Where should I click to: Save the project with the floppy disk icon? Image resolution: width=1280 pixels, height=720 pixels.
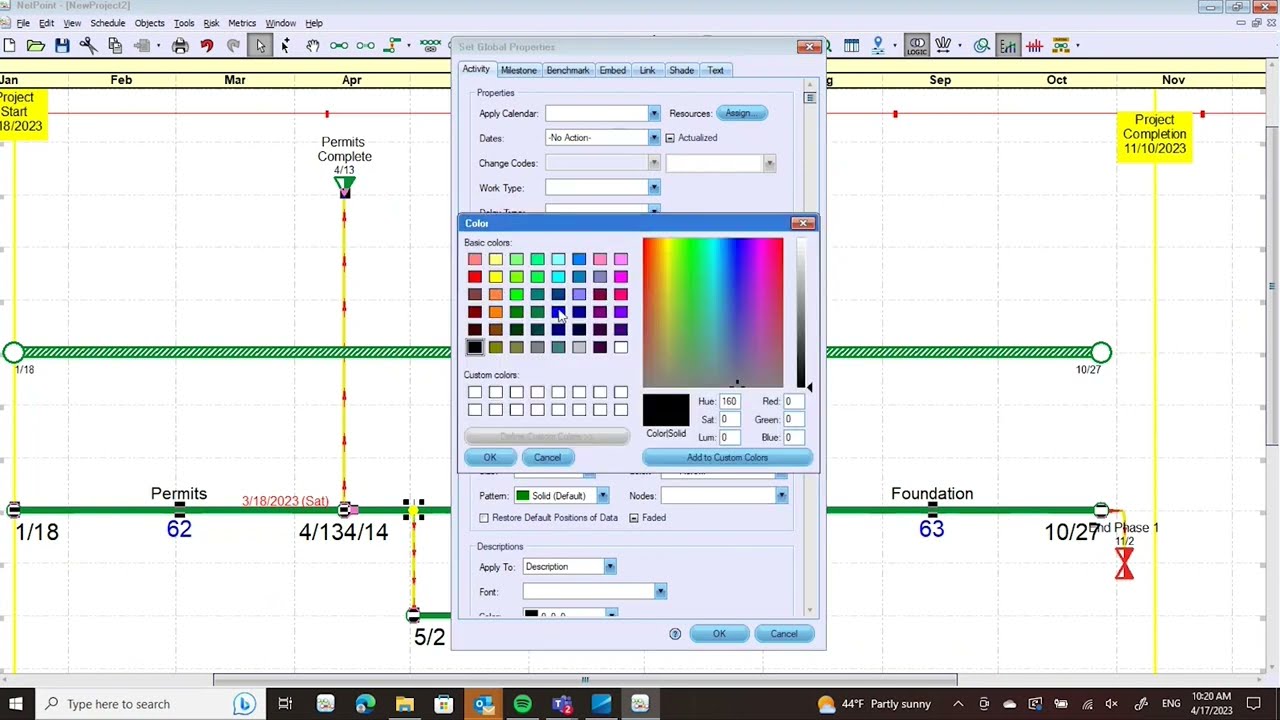click(x=62, y=45)
